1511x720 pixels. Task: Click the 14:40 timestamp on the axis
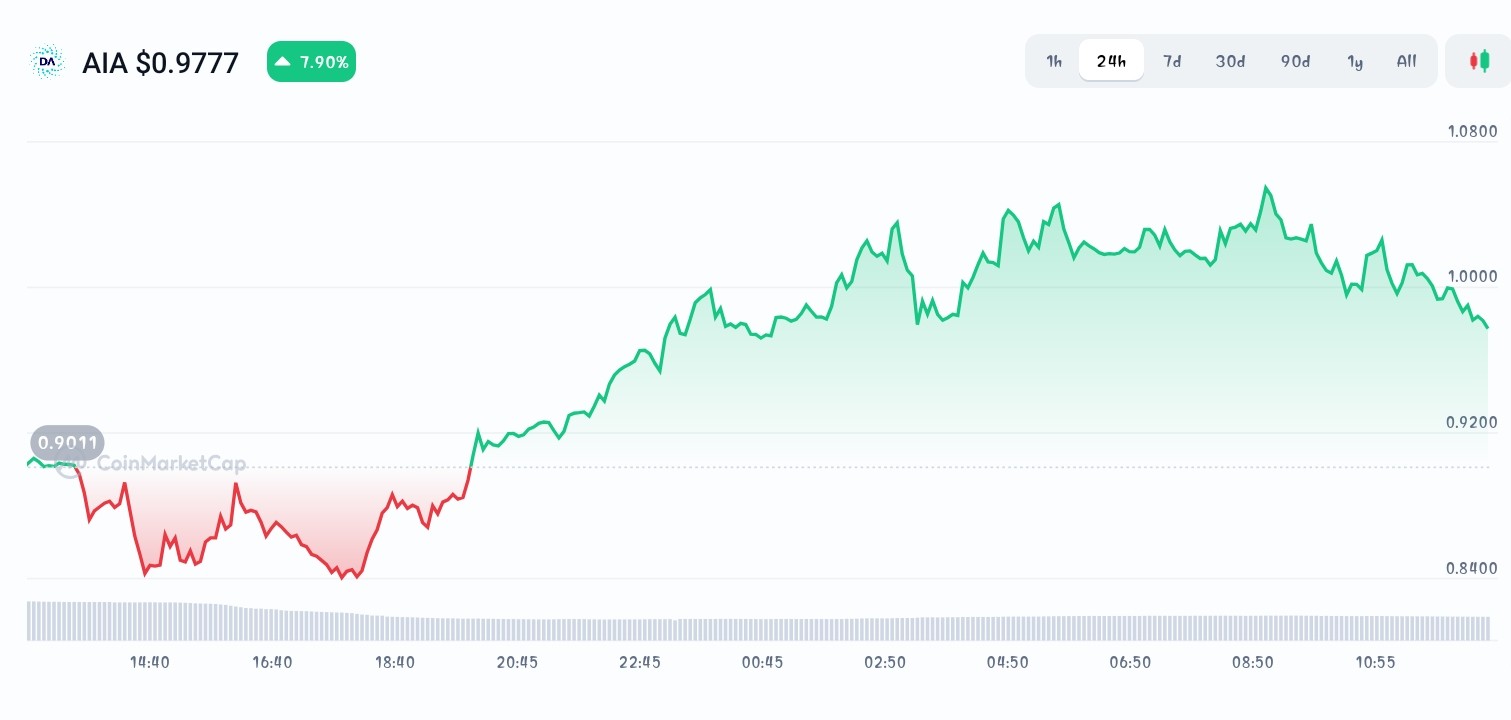coord(149,662)
